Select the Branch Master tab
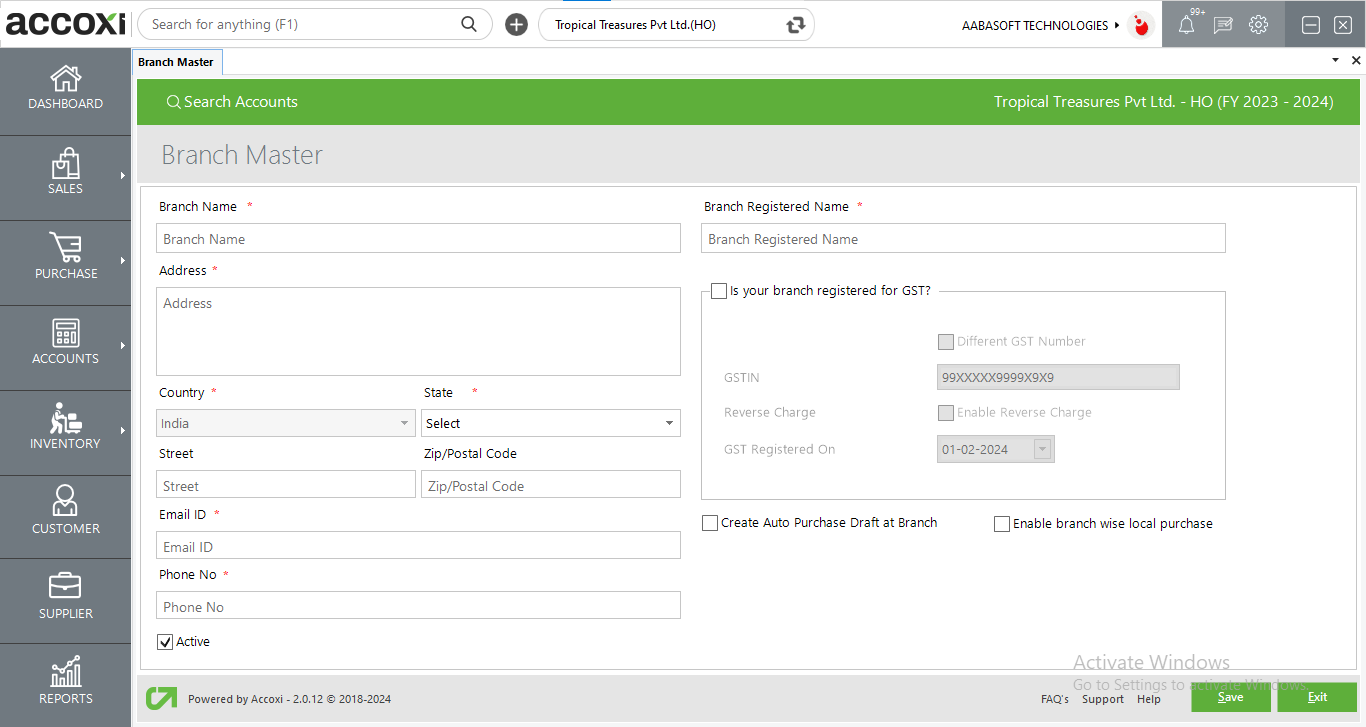Viewport: 1366px width, 727px height. (176, 62)
